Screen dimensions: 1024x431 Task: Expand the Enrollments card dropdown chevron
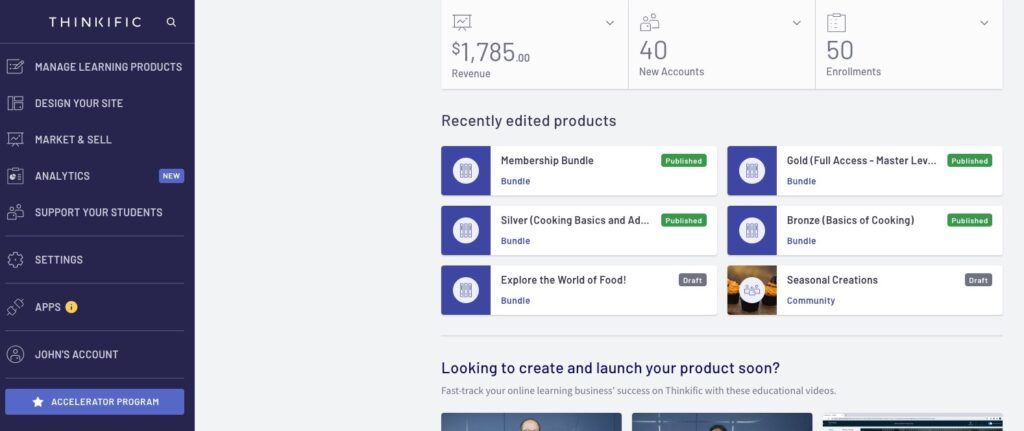984,23
